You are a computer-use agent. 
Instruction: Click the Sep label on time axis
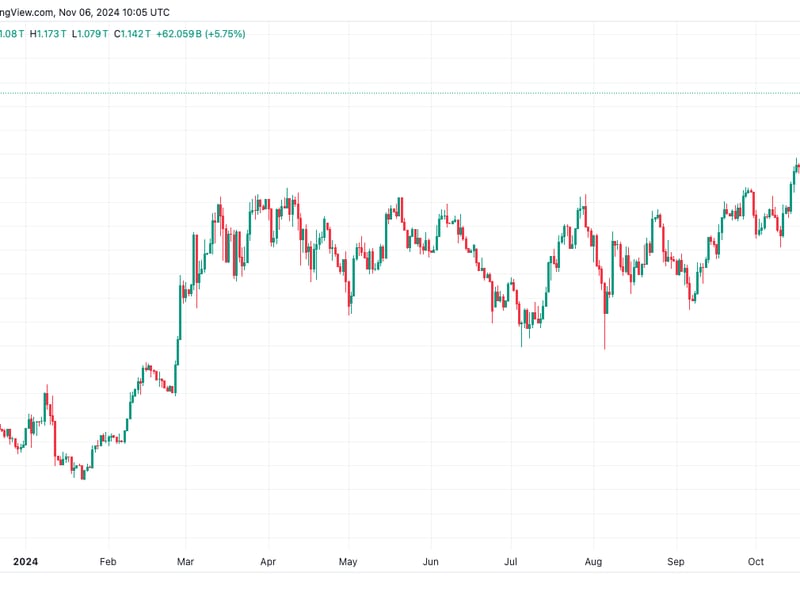[x=675, y=562]
